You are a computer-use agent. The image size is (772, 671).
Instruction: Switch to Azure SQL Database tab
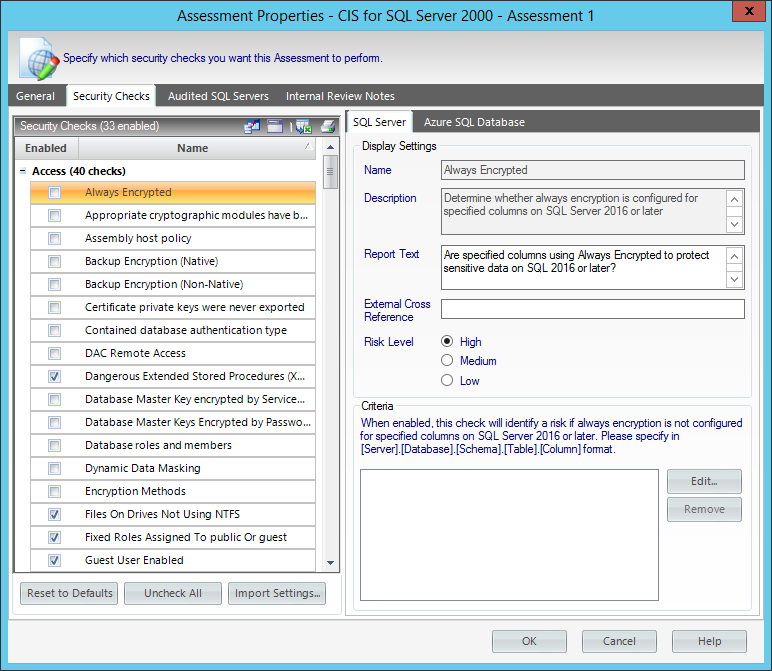click(474, 122)
